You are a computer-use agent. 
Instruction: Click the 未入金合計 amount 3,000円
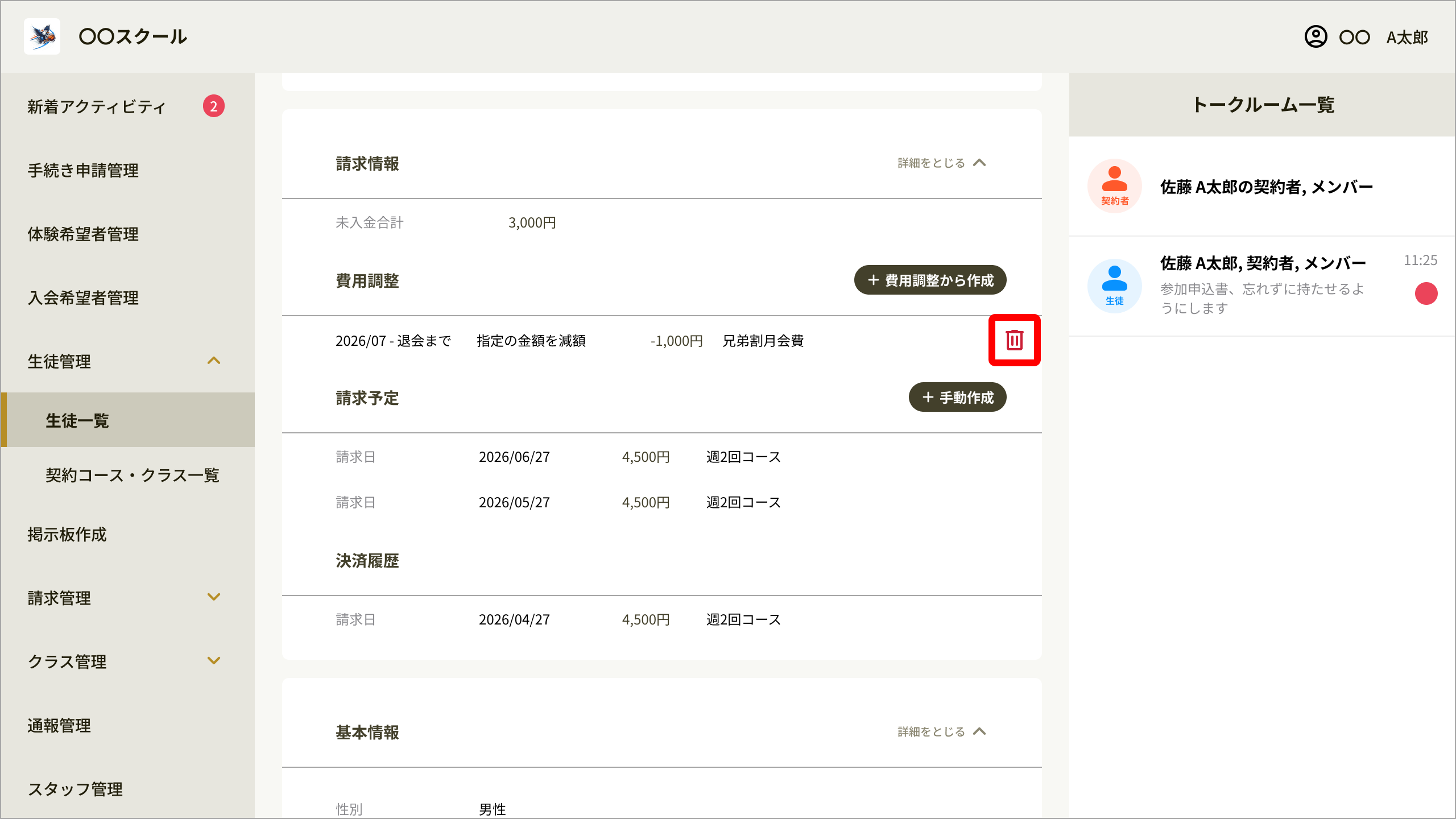tap(532, 222)
